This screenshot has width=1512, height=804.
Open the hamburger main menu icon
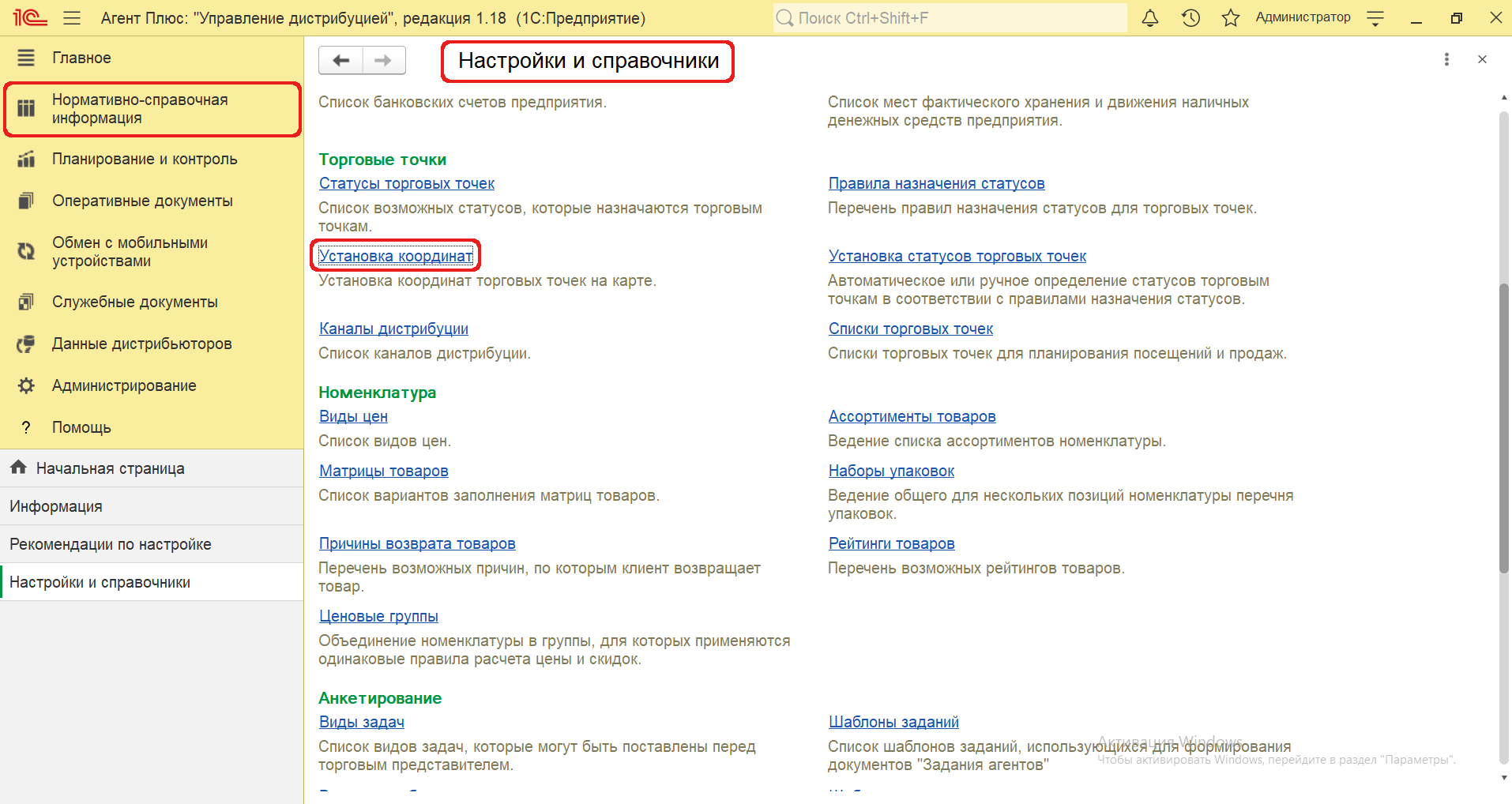click(72, 18)
